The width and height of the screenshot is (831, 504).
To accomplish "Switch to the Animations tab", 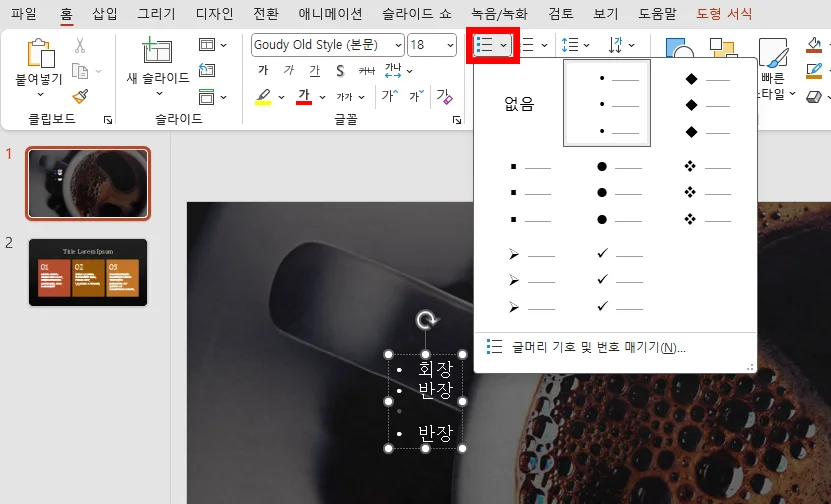I will [331, 13].
